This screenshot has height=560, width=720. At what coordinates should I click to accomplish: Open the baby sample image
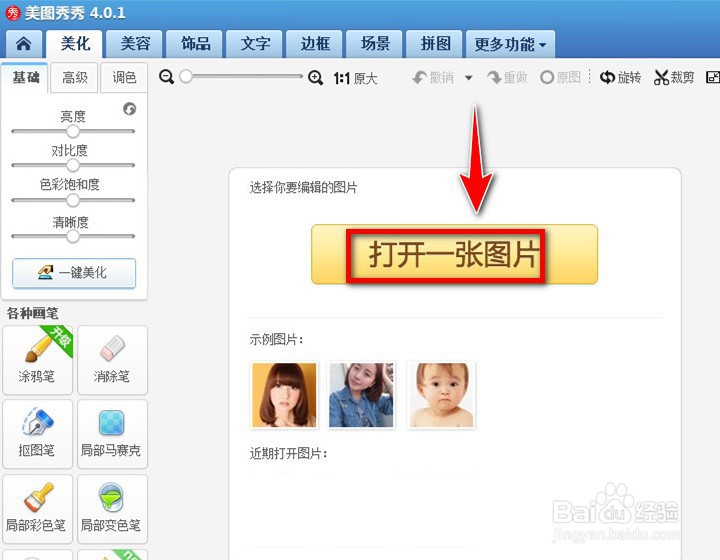pos(441,395)
